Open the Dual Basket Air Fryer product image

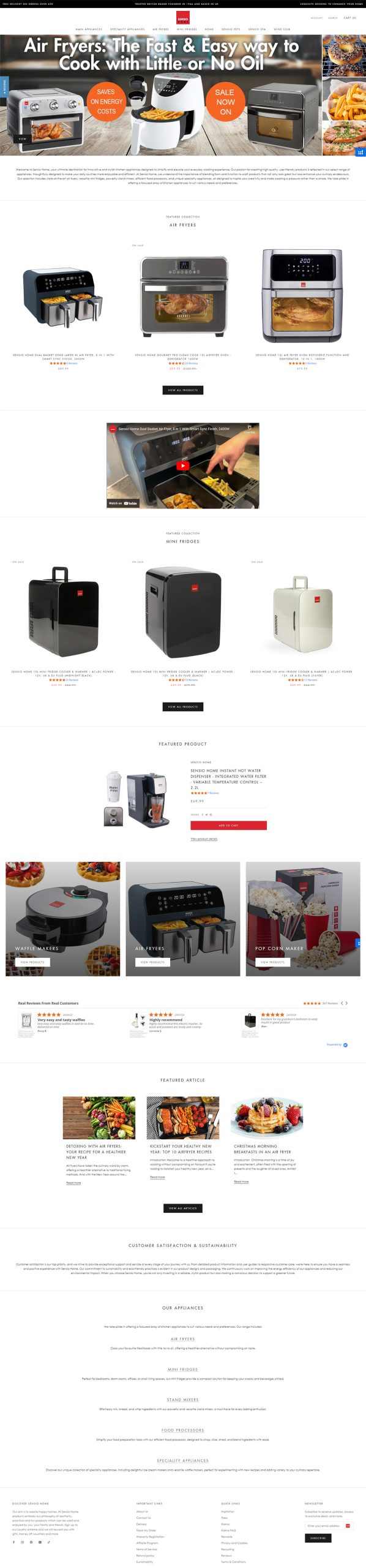click(x=63, y=298)
